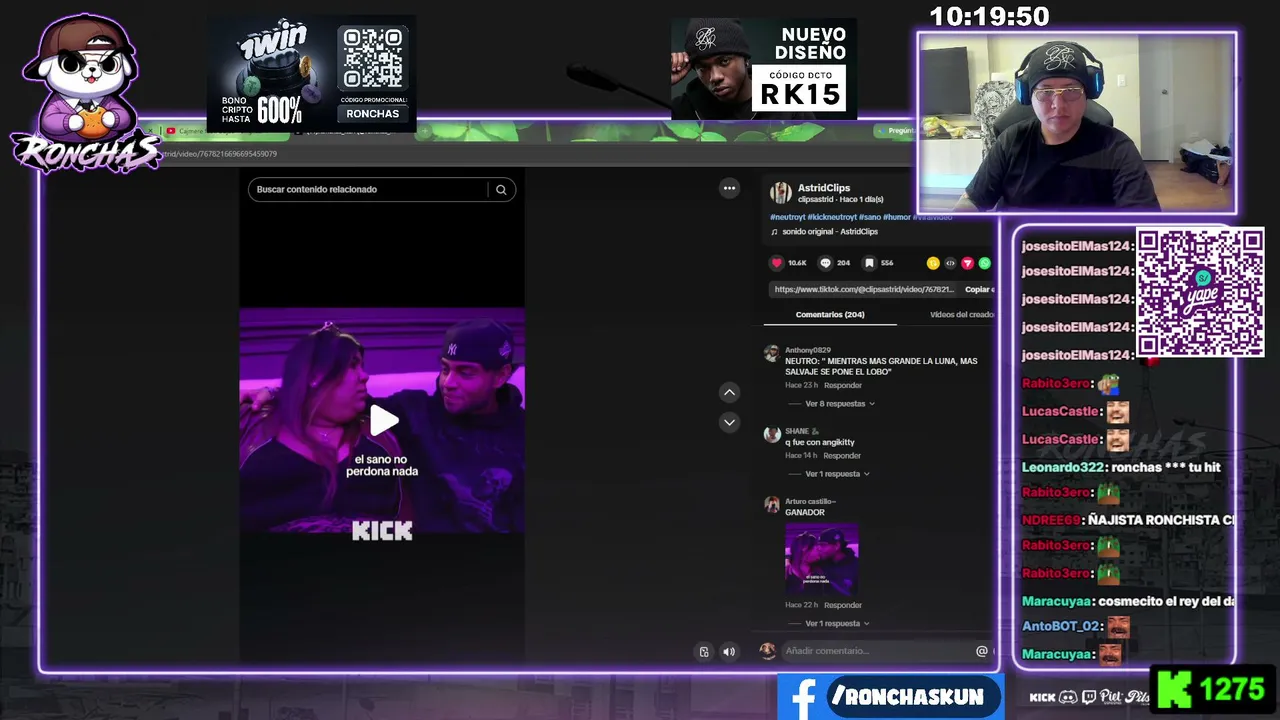Toggle the video mute speaker icon
The image size is (1280, 720).
[729, 652]
